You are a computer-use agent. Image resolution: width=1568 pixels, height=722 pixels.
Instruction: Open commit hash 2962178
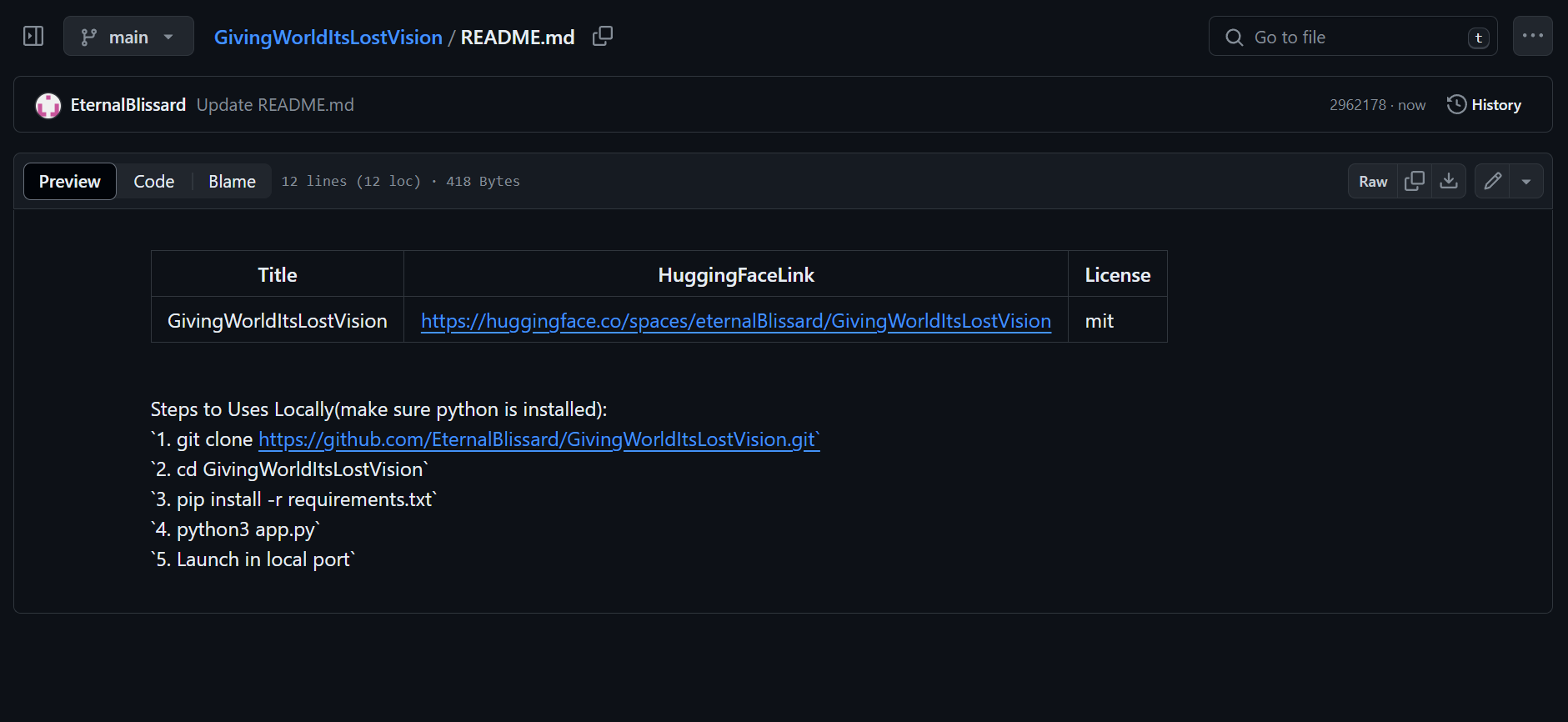(1357, 105)
